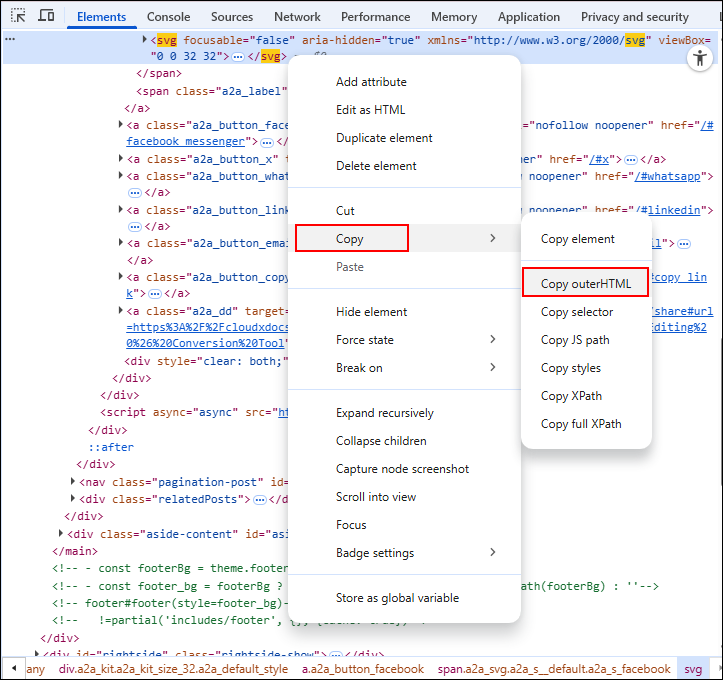723x680 pixels.
Task: Open the Performance tab
Action: [x=375, y=17]
